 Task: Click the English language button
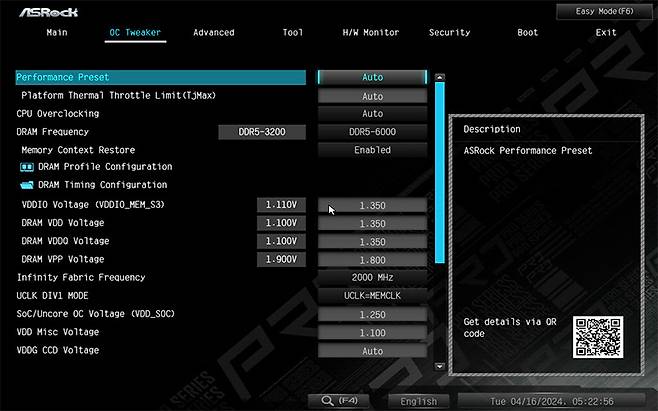click(418, 401)
